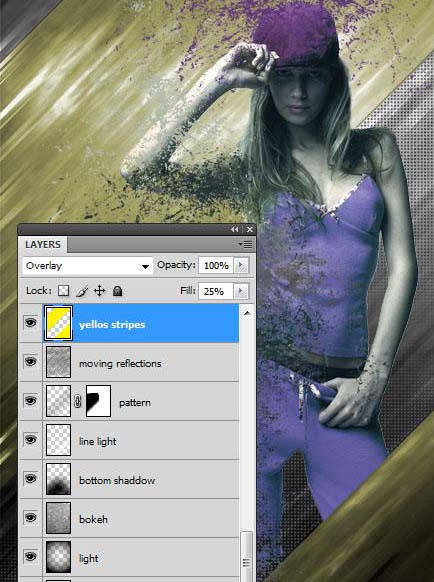
Task: Select bokeh layer thumbnail
Action: tap(58, 518)
